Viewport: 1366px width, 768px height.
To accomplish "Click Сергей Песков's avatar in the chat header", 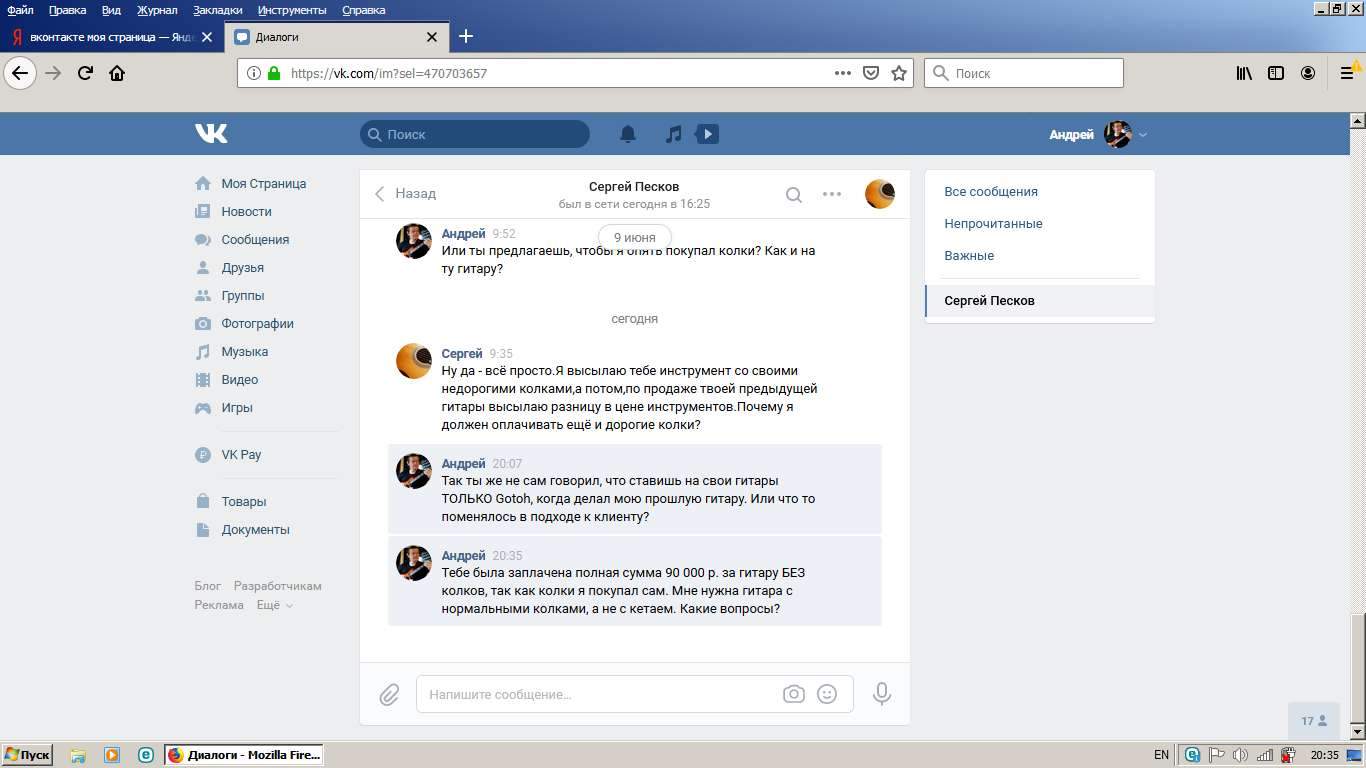I will [x=879, y=194].
